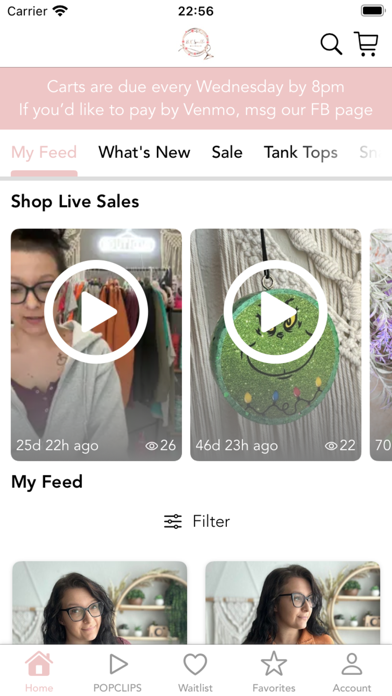Open the Account person icon

tap(352, 664)
